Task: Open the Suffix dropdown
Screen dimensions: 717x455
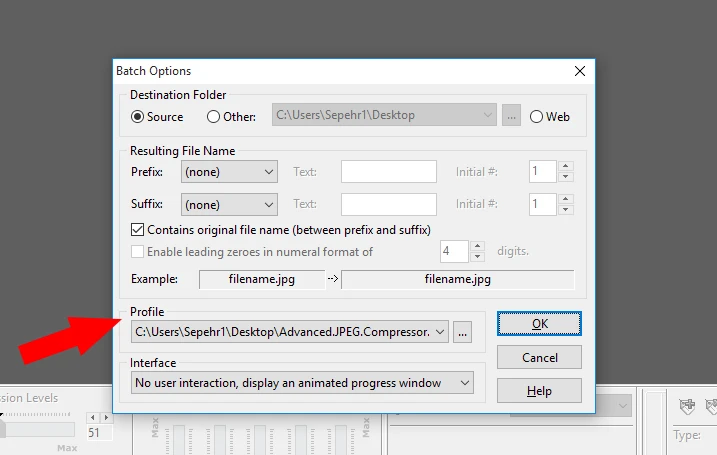Action: coord(229,204)
